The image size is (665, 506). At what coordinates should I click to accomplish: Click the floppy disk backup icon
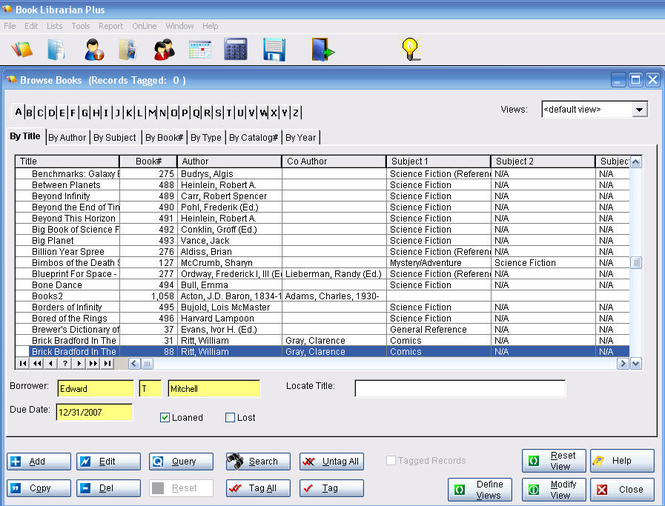[x=274, y=49]
